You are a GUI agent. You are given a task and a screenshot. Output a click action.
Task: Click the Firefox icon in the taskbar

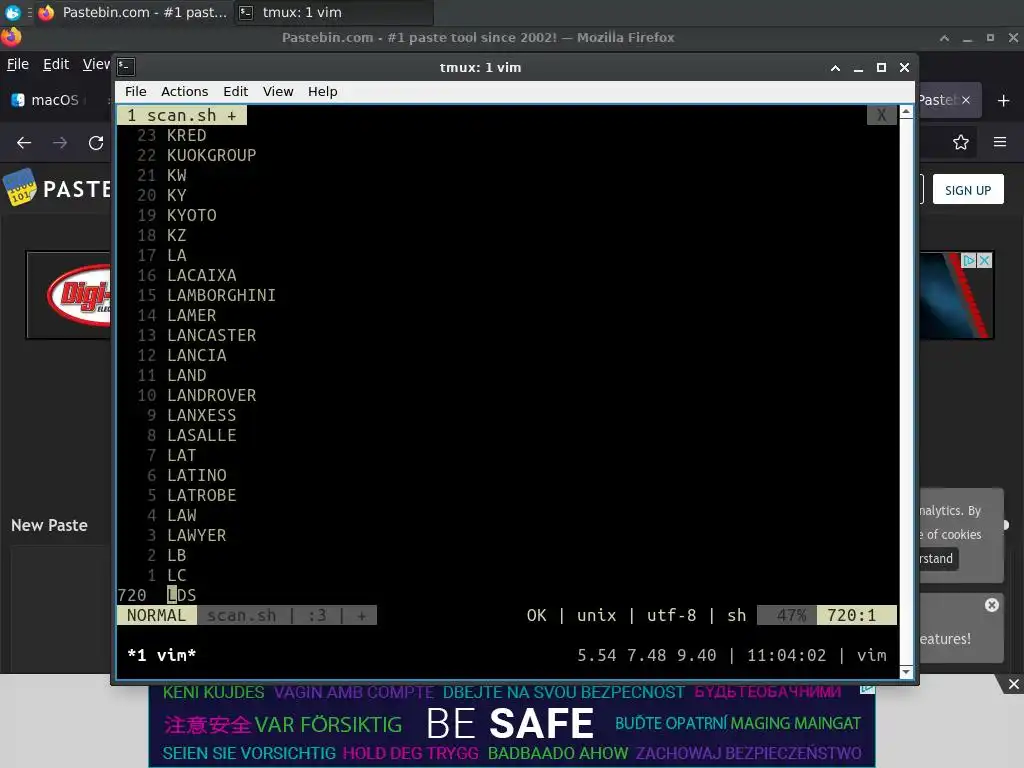tap(46, 12)
